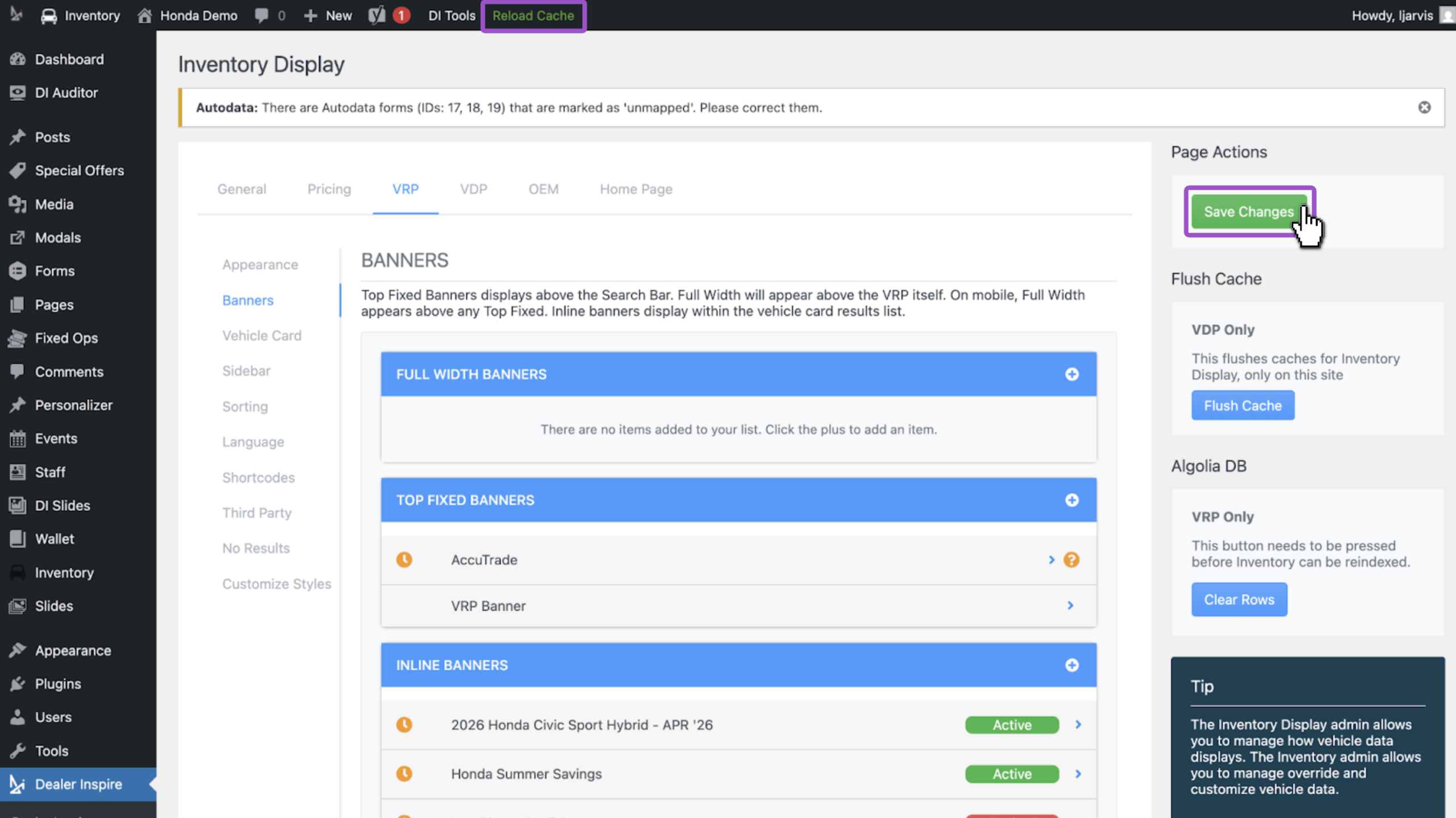Image resolution: width=1456 pixels, height=818 pixels.
Task: Open Special Offers in the admin sidebar
Action: click(79, 171)
